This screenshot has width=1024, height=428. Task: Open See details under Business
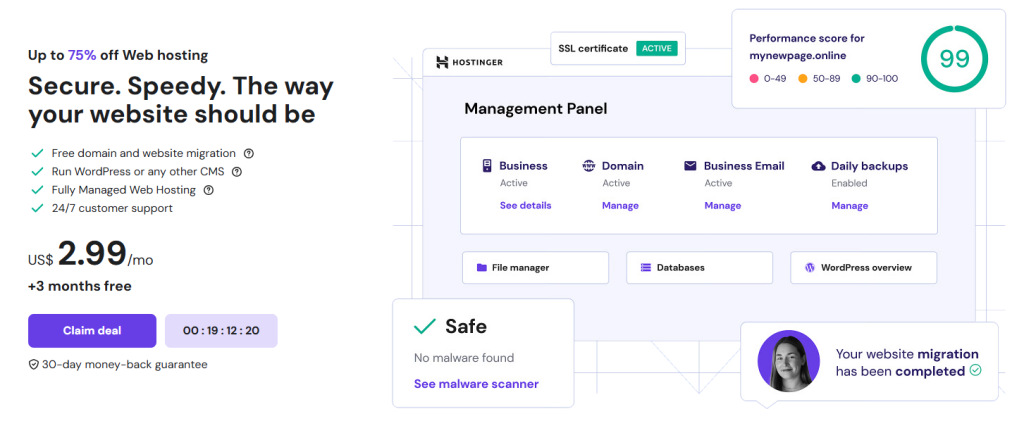tap(526, 205)
